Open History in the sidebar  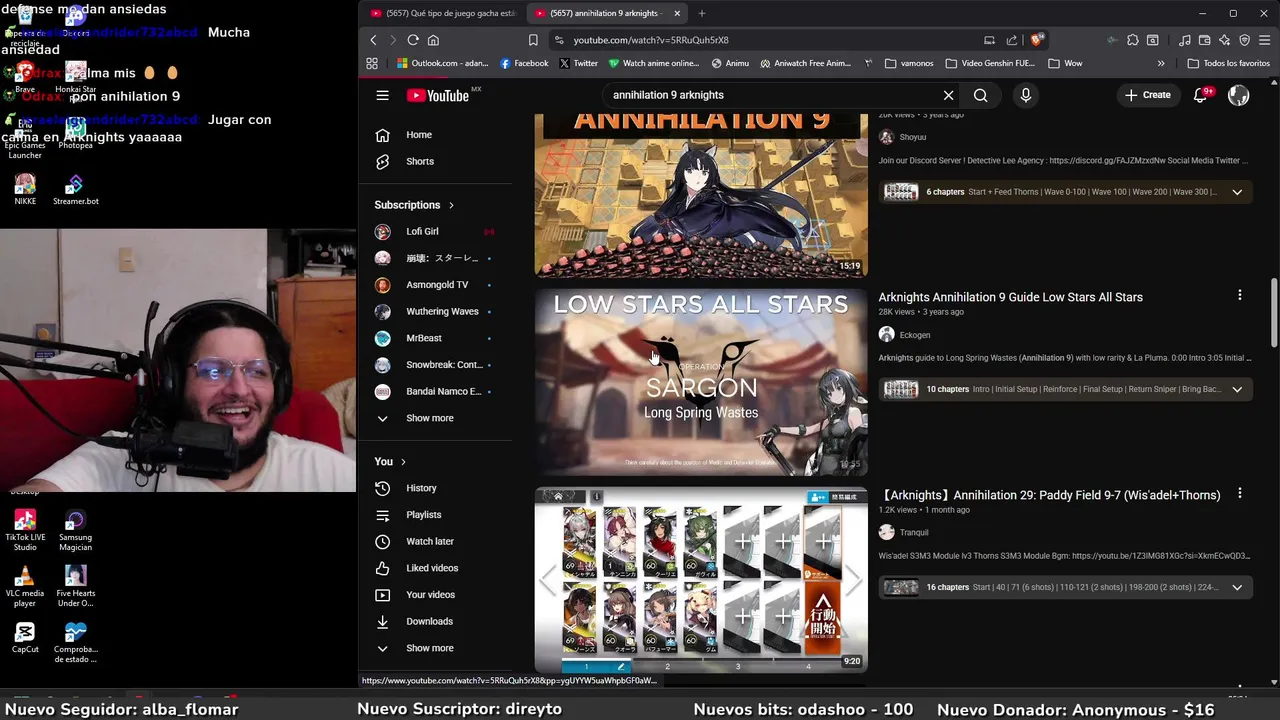tap(421, 488)
